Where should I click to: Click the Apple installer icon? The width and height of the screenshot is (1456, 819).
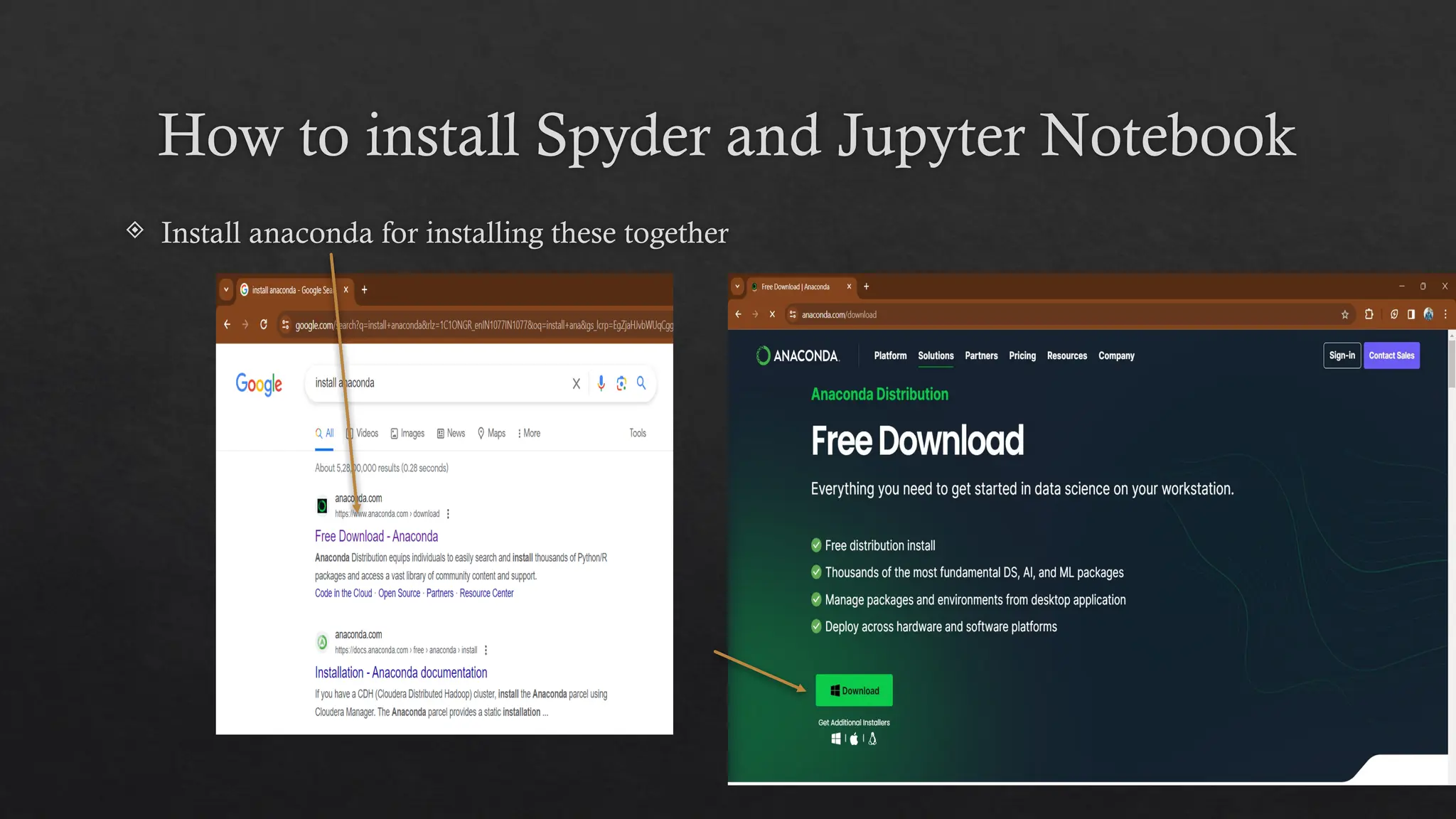854,739
